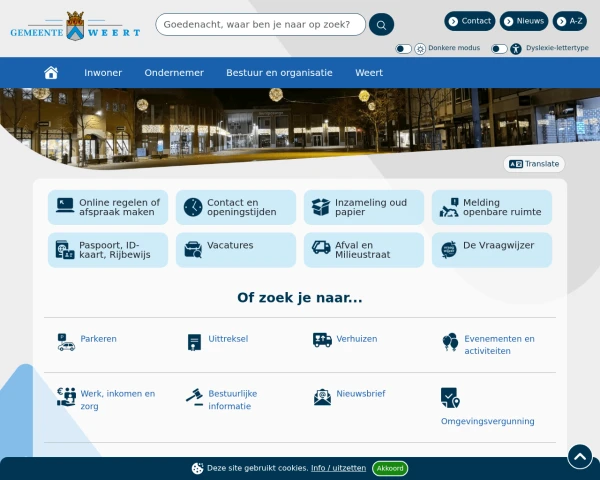This screenshot has height=480, width=600.
Task: Click the A-Z button in header
Action: 570,21
